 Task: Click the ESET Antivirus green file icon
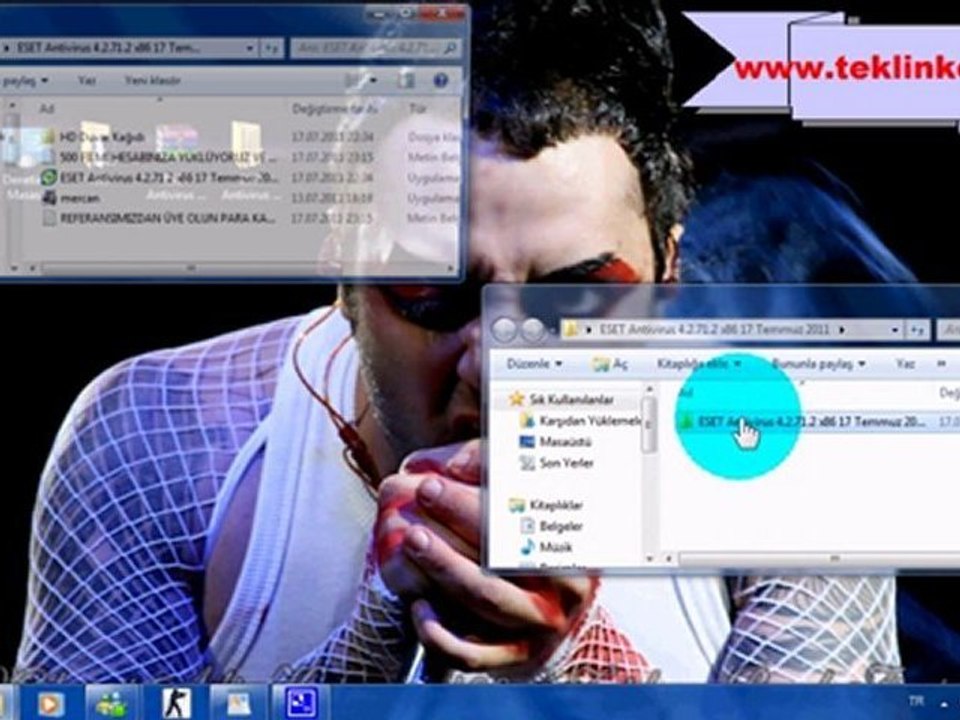pos(48,178)
